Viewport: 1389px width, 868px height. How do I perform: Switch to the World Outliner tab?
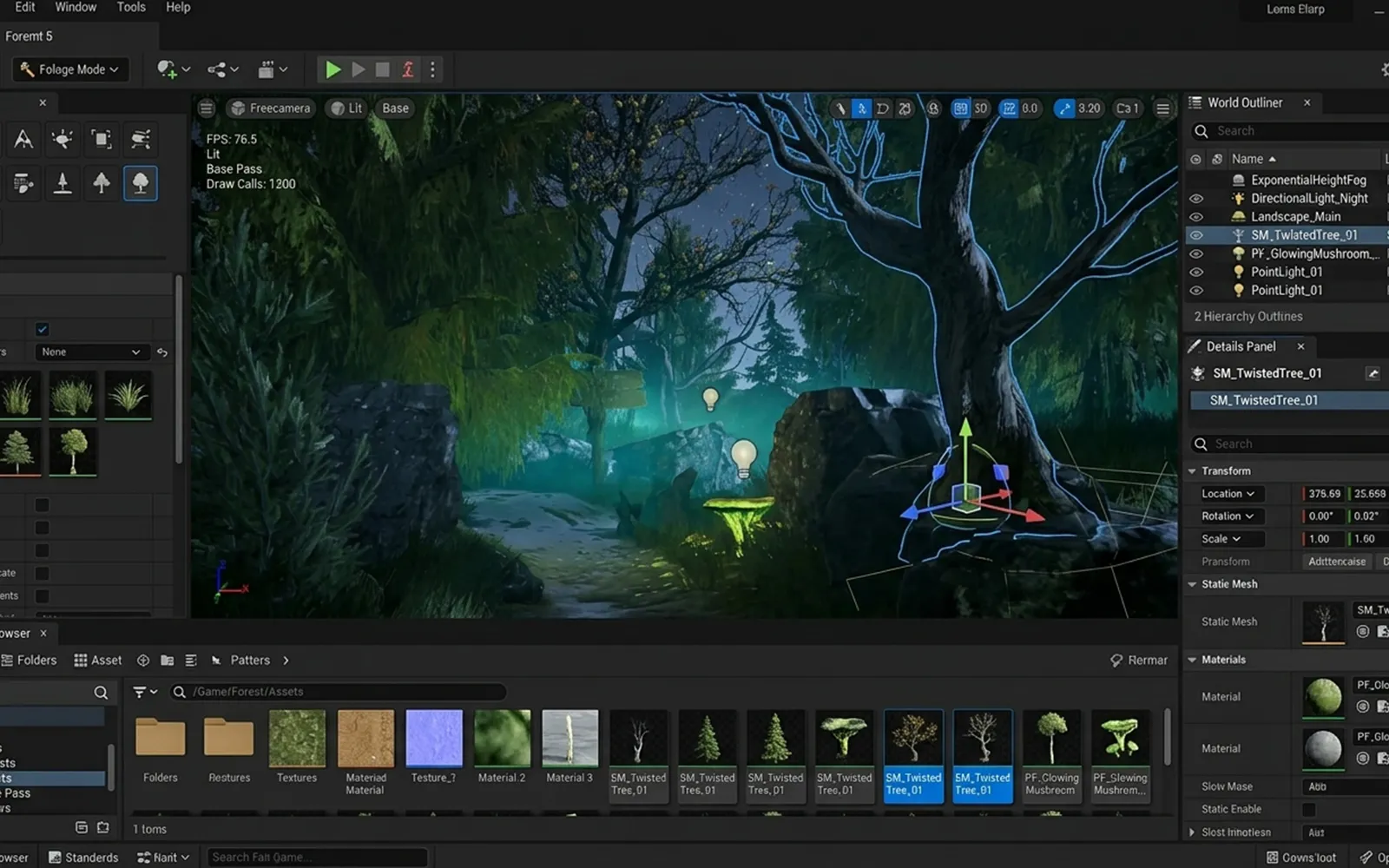1244,102
